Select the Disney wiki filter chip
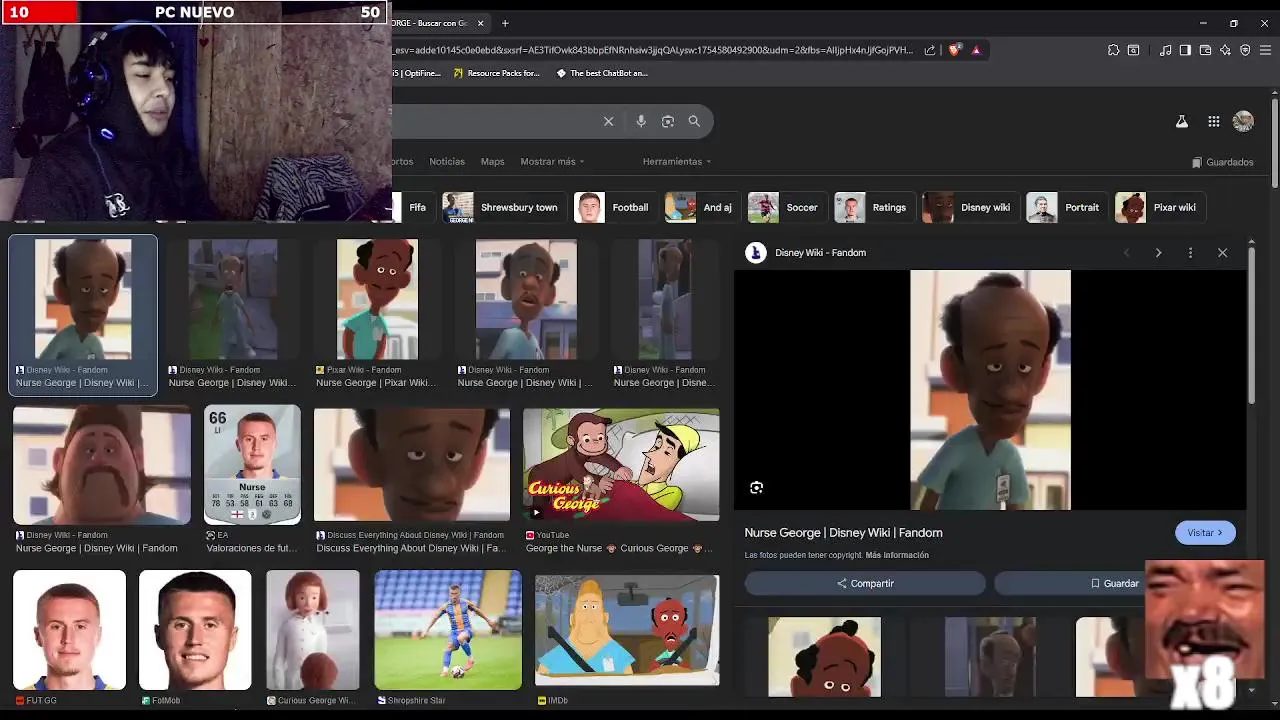The image size is (1280, 720). [969, 207]
